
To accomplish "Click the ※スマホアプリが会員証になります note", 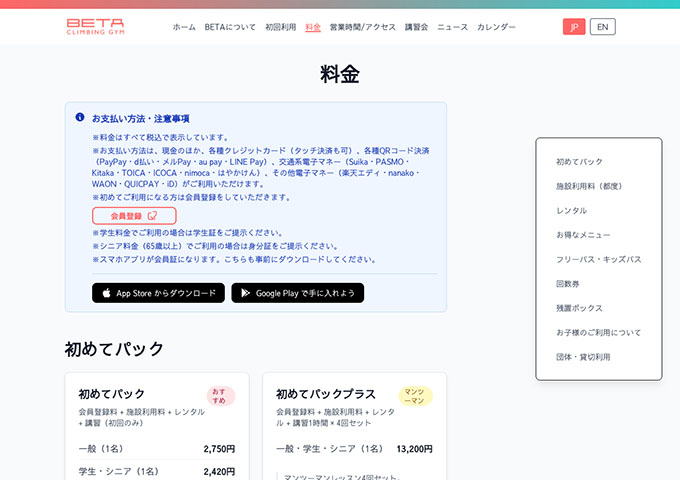I will coord(234,259).
